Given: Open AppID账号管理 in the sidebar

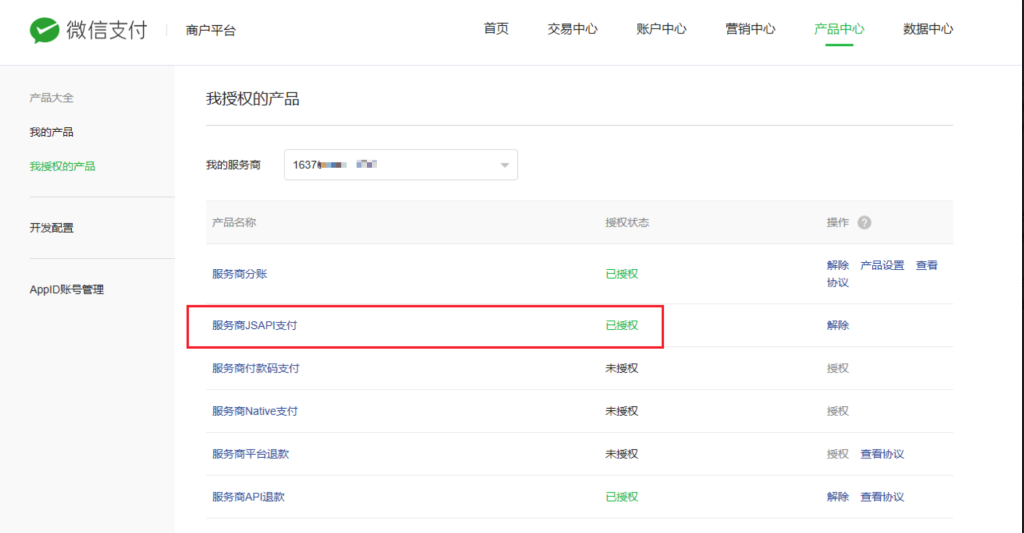Looking at the screenshot, I should pyautogui.click(x=66, y=290).
